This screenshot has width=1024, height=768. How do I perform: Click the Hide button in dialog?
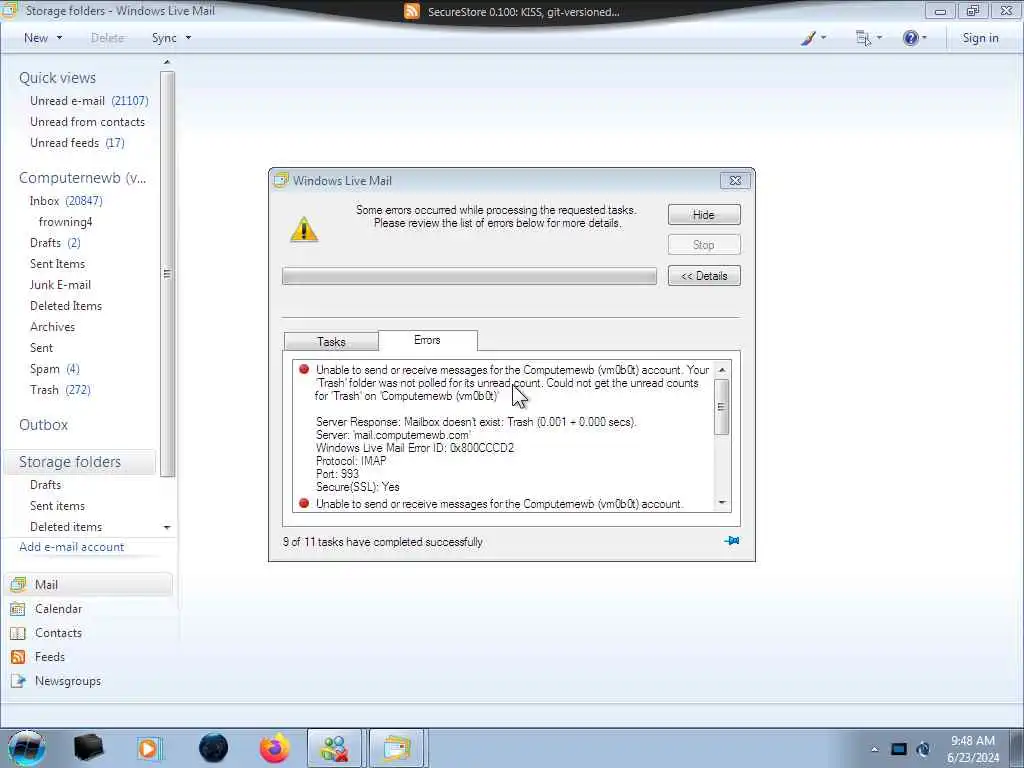704,215
